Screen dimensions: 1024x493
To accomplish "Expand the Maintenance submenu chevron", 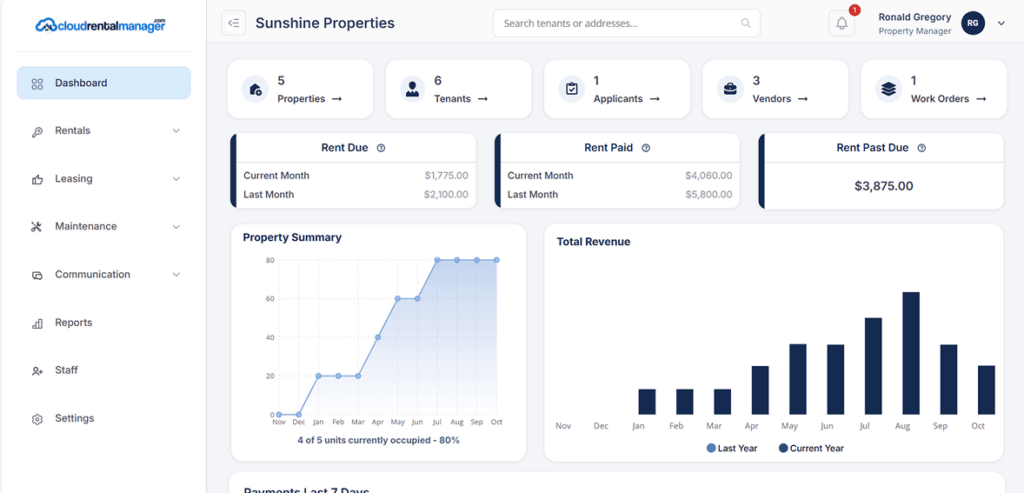I will coord(176,227).
